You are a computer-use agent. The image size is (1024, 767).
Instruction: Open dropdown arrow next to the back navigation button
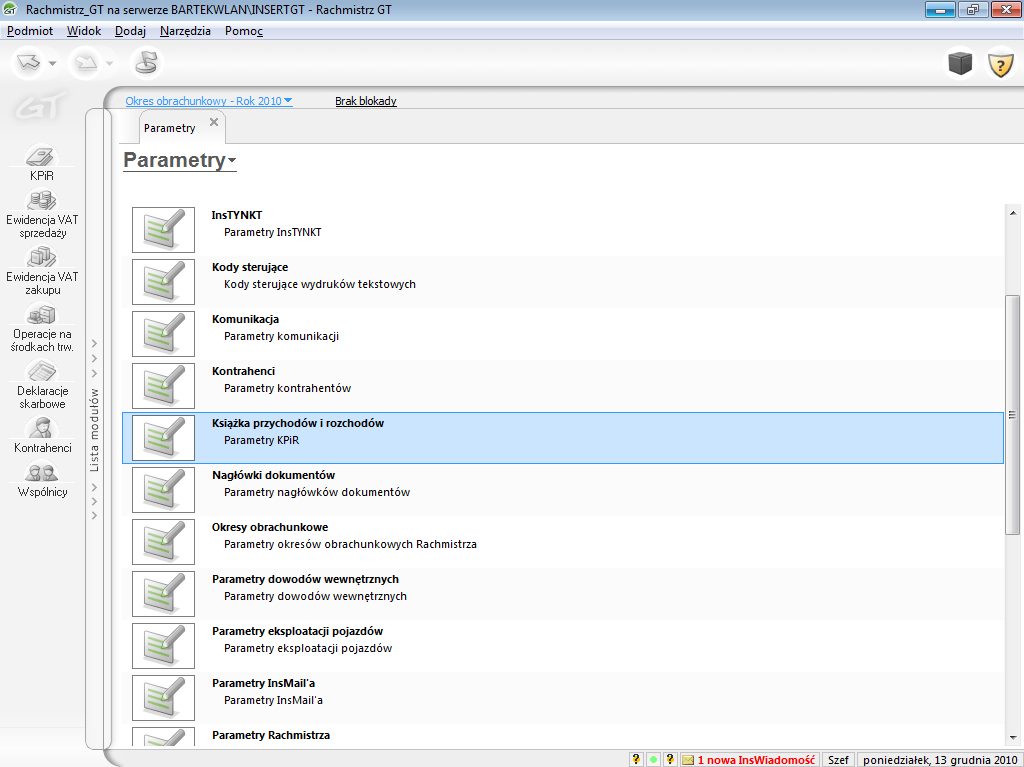[x=53, y=64]
